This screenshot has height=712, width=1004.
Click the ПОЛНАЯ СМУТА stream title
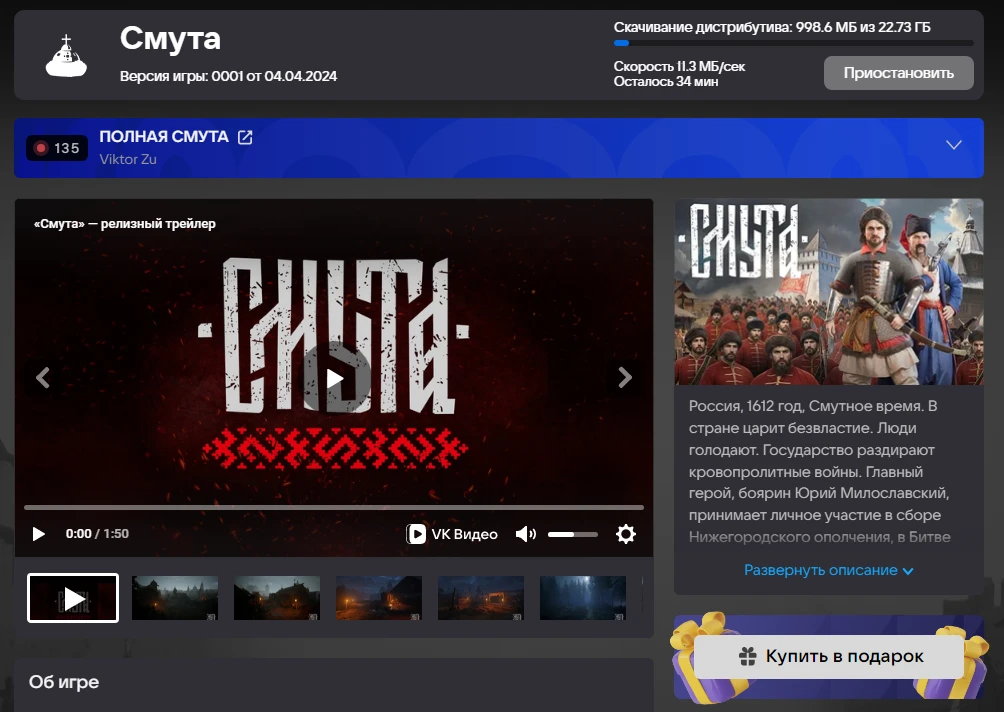(x=164, y=137)
